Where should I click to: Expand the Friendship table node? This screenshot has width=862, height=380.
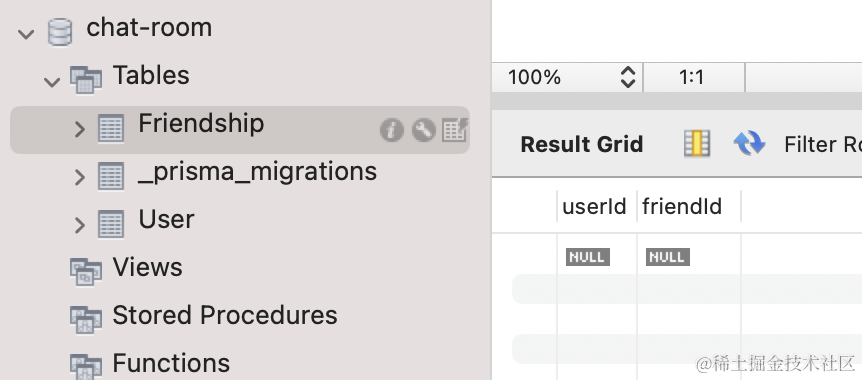coord(80,130)
